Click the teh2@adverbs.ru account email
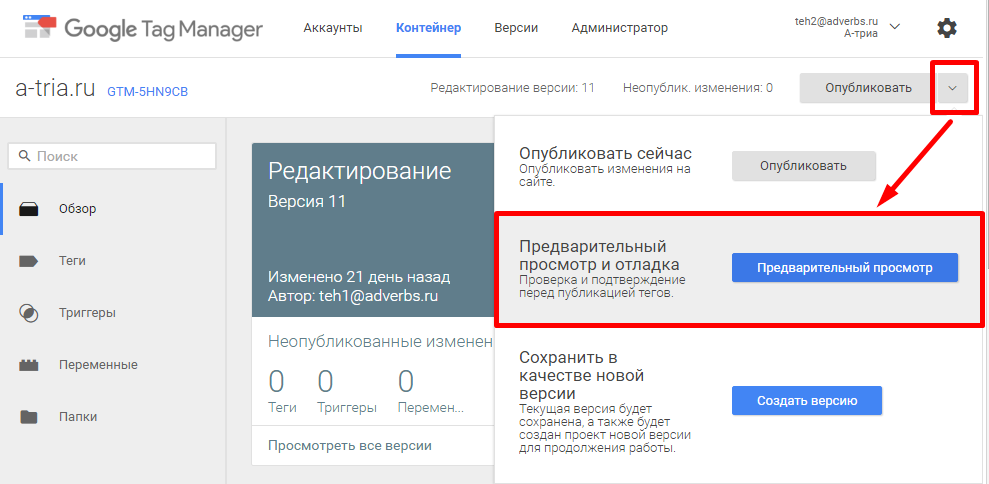989x484 pixels. tap(836, 21)
